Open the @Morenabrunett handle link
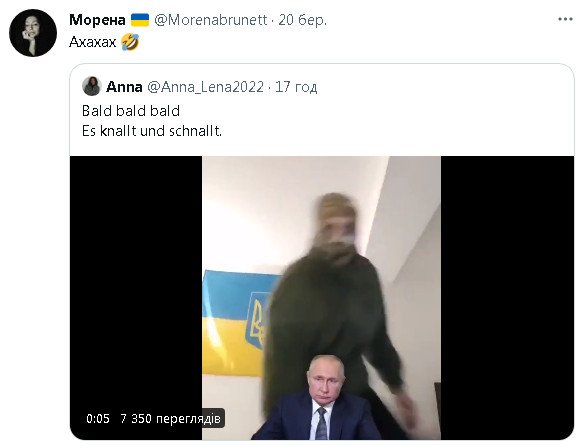 (x=210, y=20)
